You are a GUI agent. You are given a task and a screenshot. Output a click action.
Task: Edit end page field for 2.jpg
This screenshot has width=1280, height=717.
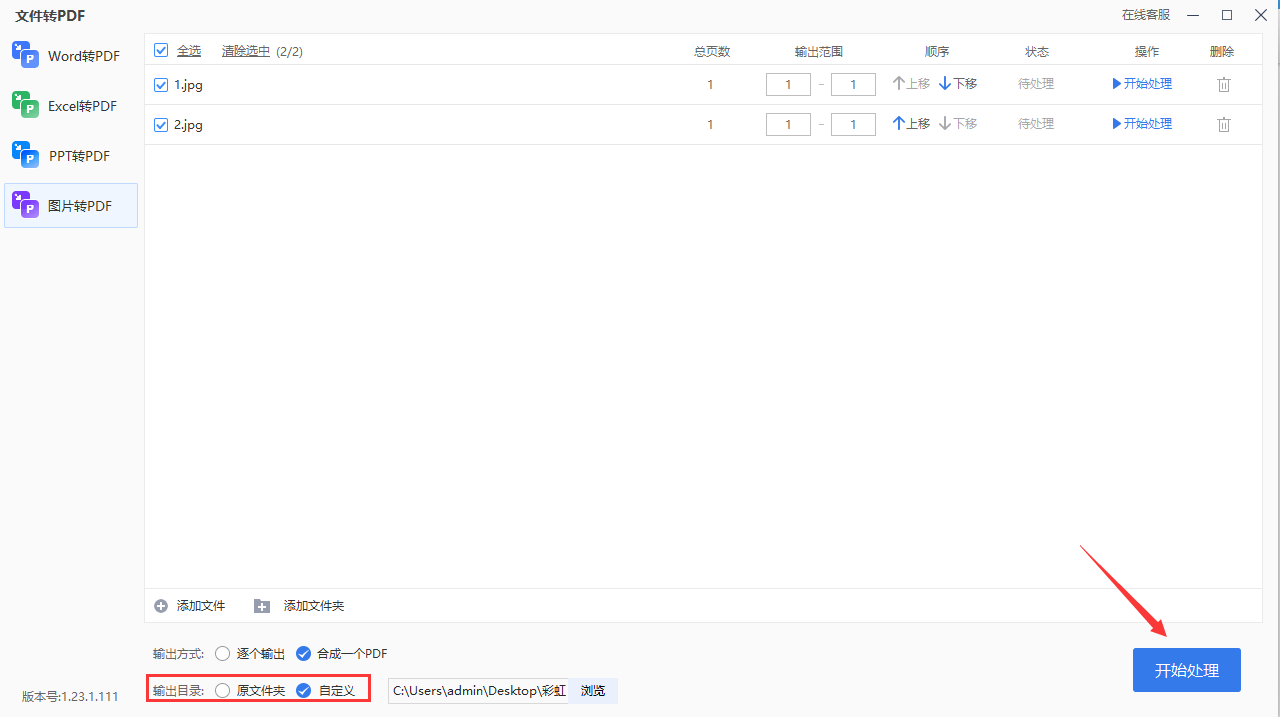853,125
